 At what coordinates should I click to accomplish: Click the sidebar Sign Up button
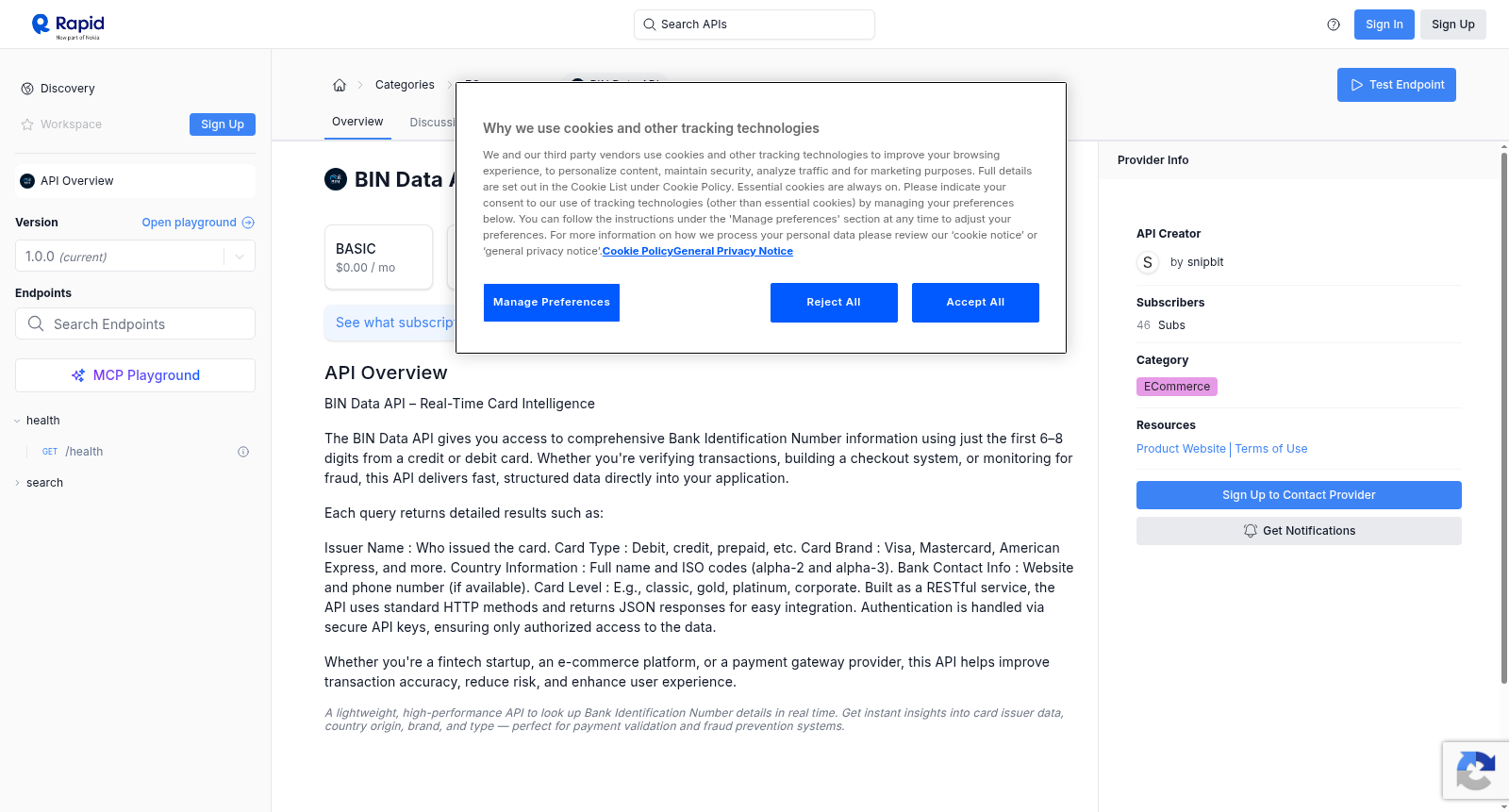click(x=223, y=124)
